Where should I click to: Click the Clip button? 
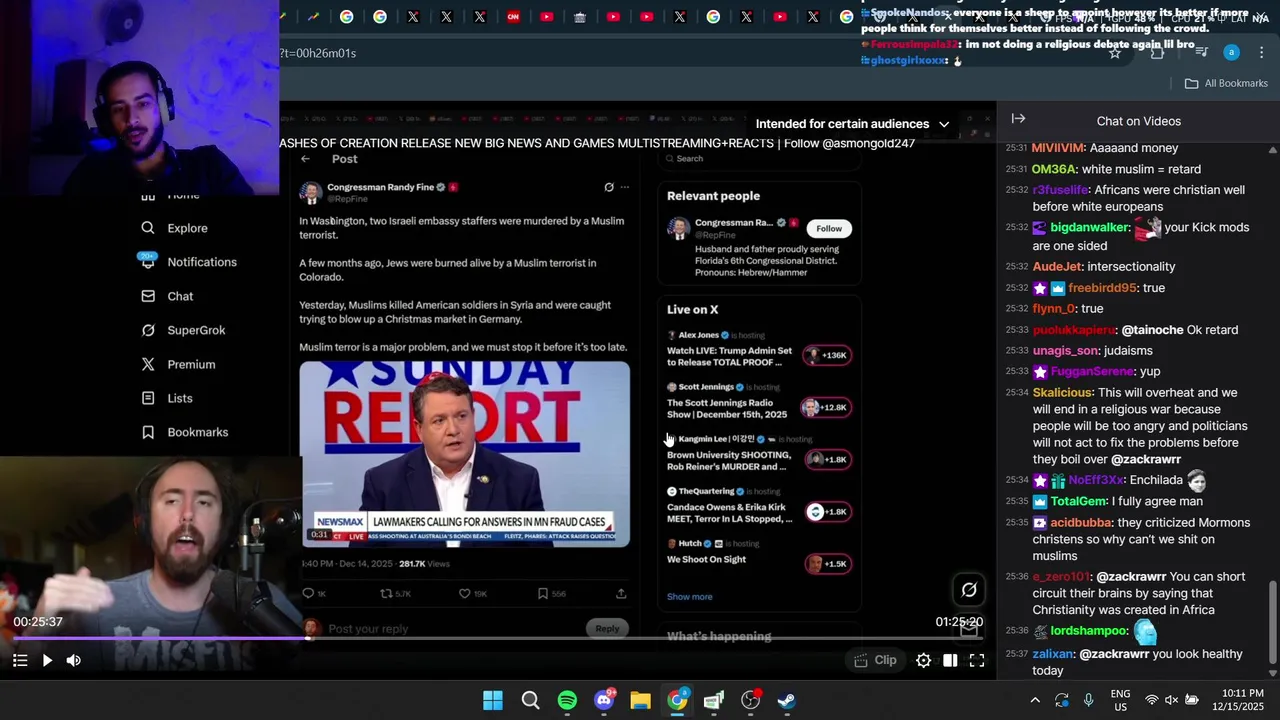pos(876,660)
